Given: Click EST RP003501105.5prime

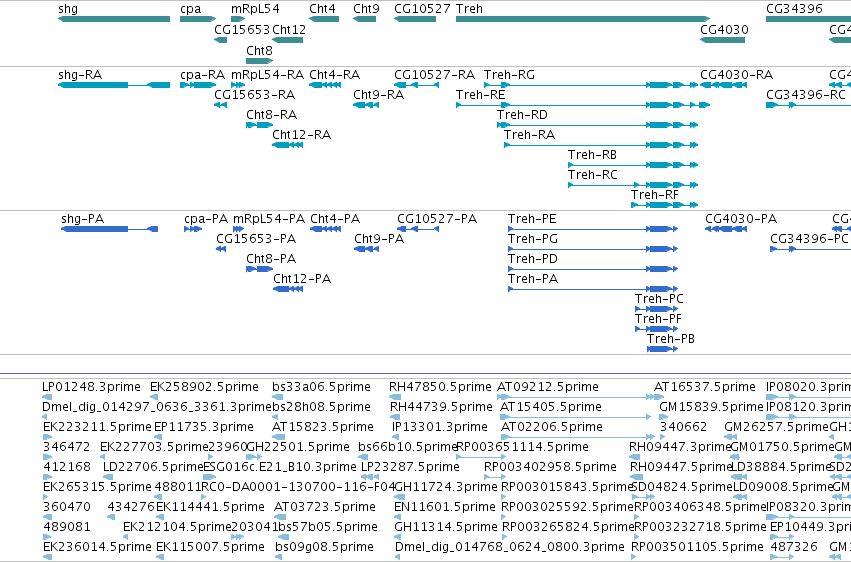Looking at the screenshot, I should pyautogui.click(x=697, y=547).
